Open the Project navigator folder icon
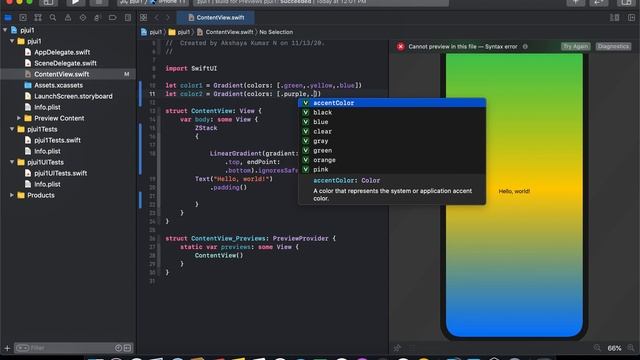This screenshot has width=640, height=360. 8,18
